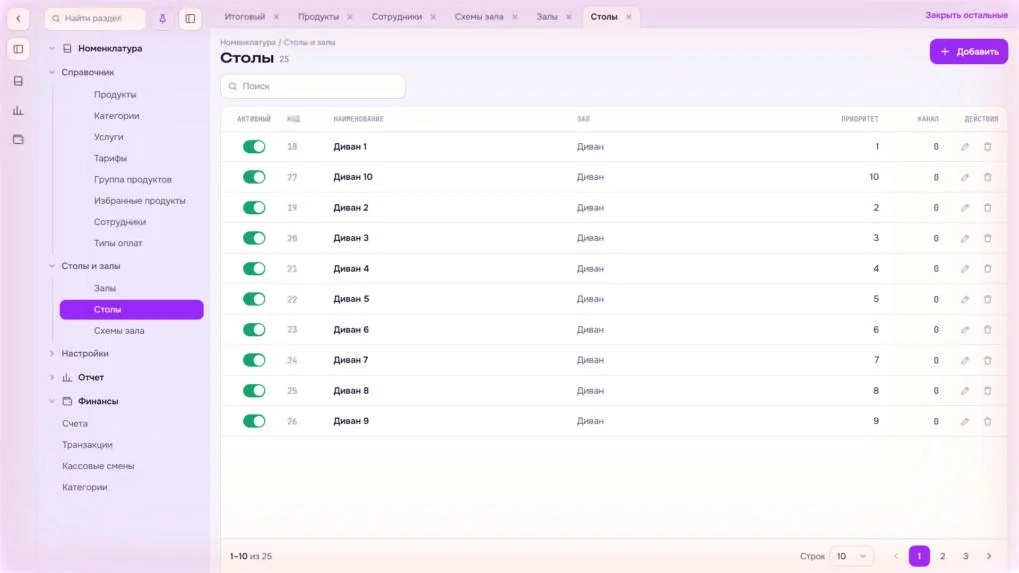
Task: Edit the Диван 6 row
Action: click(x=965, y=330)
